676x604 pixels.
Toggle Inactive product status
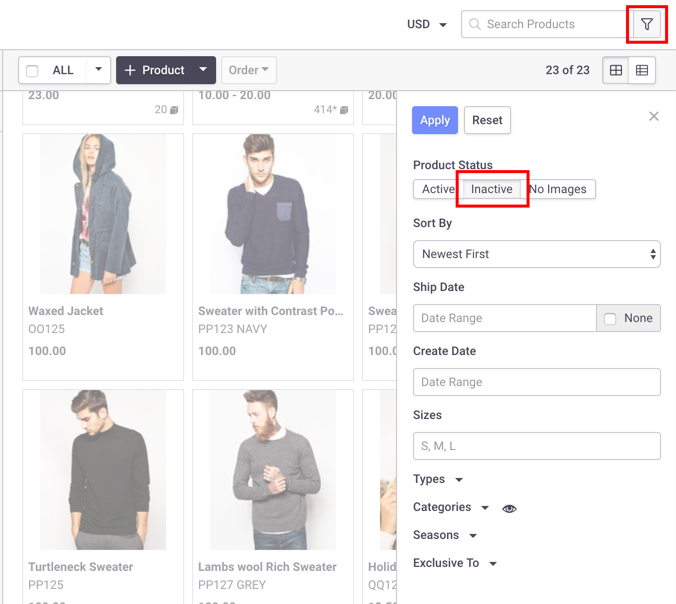pyautogui.click(x=491, y=189)
